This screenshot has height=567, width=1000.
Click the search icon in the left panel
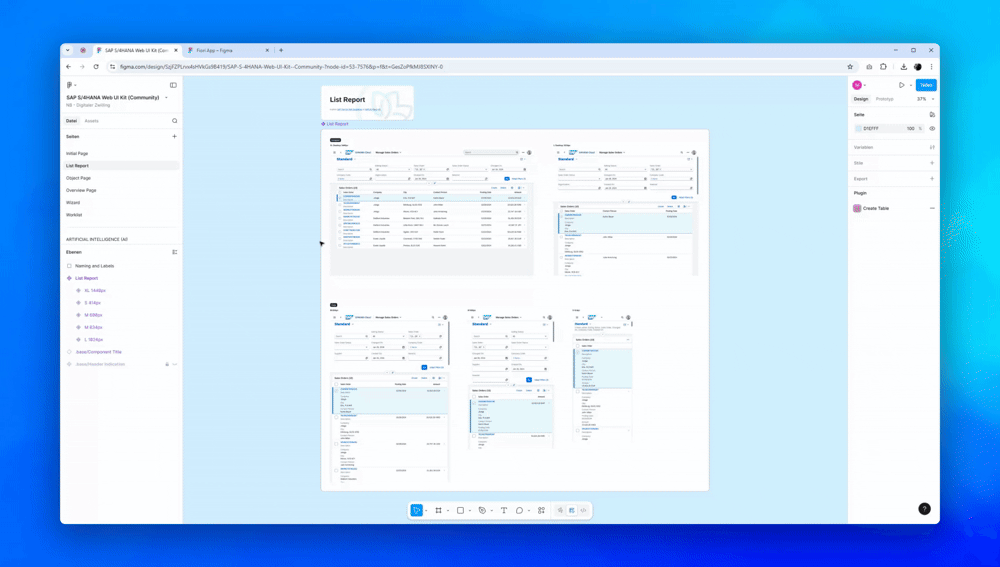tap(174, 121)
